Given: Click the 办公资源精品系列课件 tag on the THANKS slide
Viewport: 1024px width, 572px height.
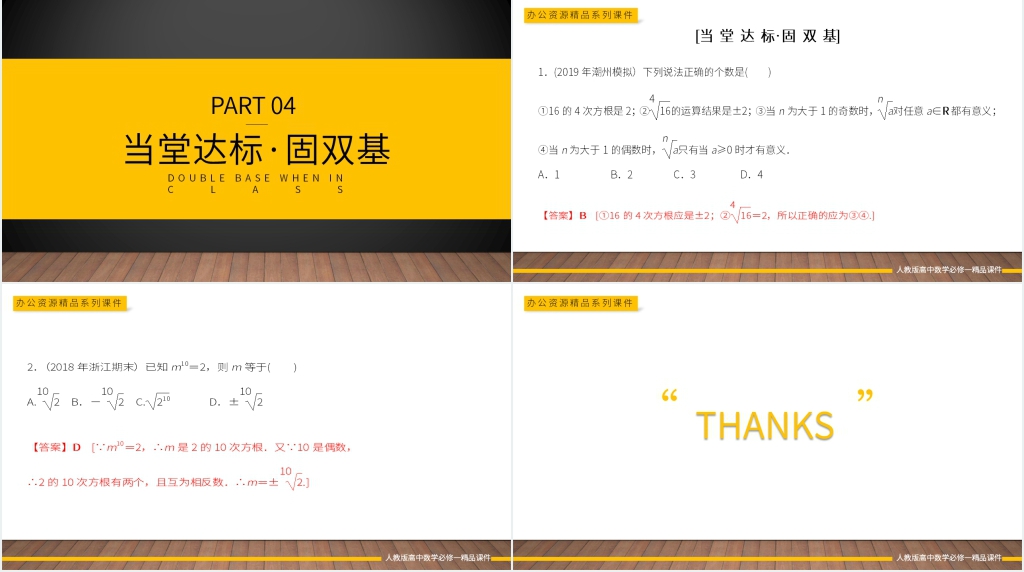Looking at the screenshot, I should [x=580, y=303].
